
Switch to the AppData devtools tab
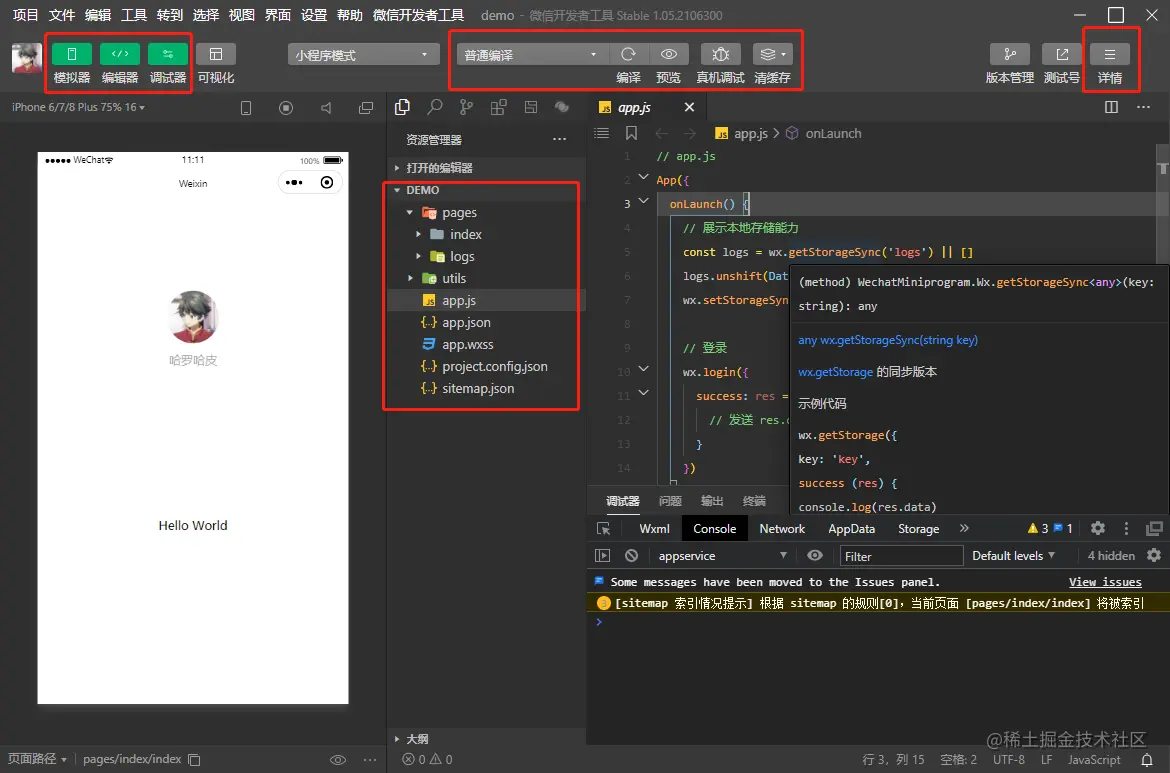(x=851, y=528)
